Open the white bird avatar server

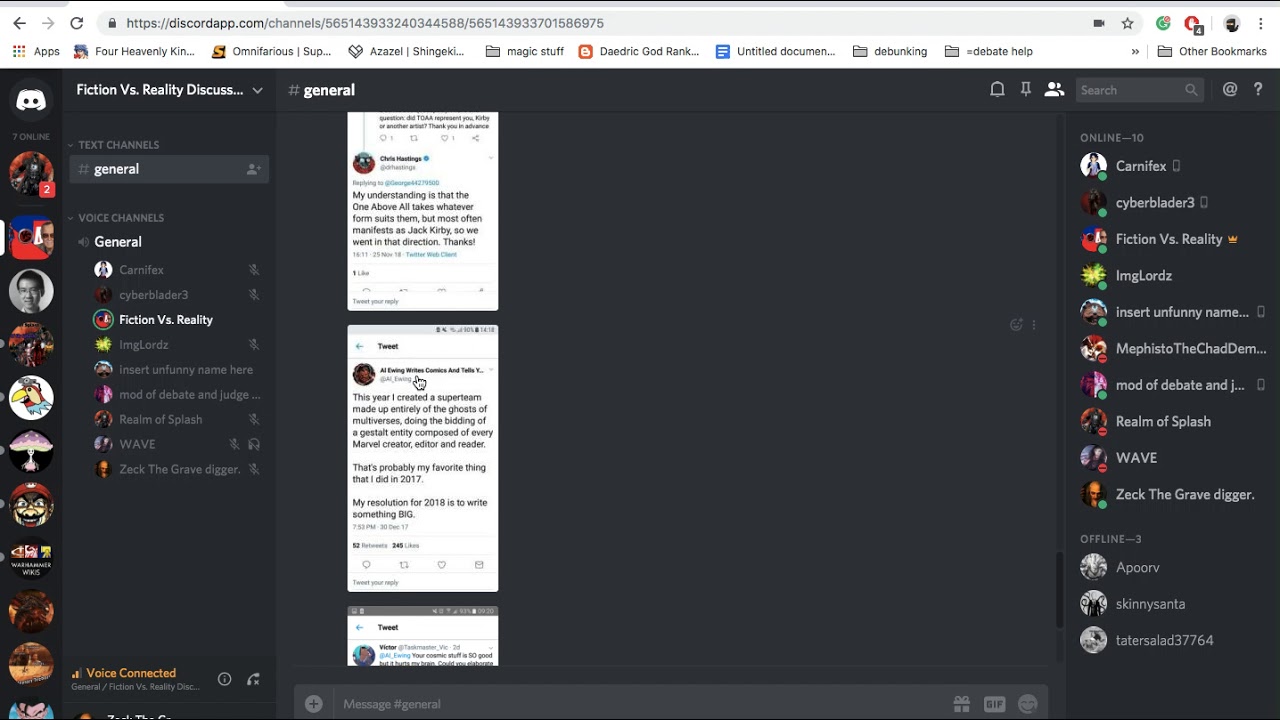coord(31,397)
